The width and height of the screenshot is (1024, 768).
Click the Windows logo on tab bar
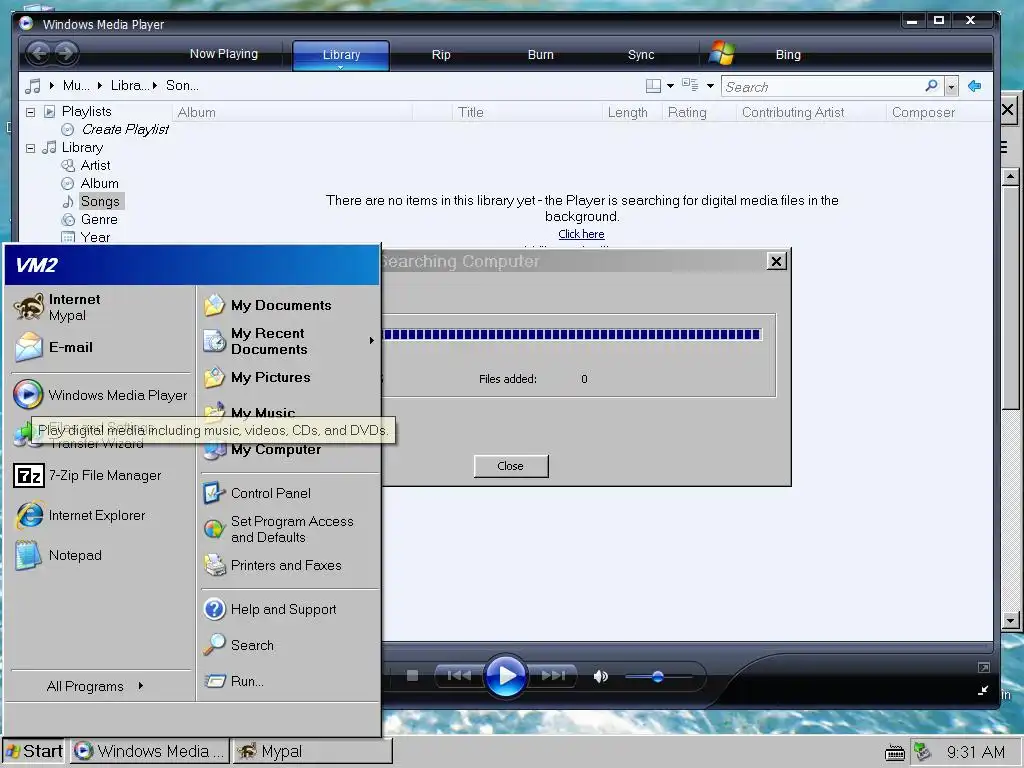(722, 53)
